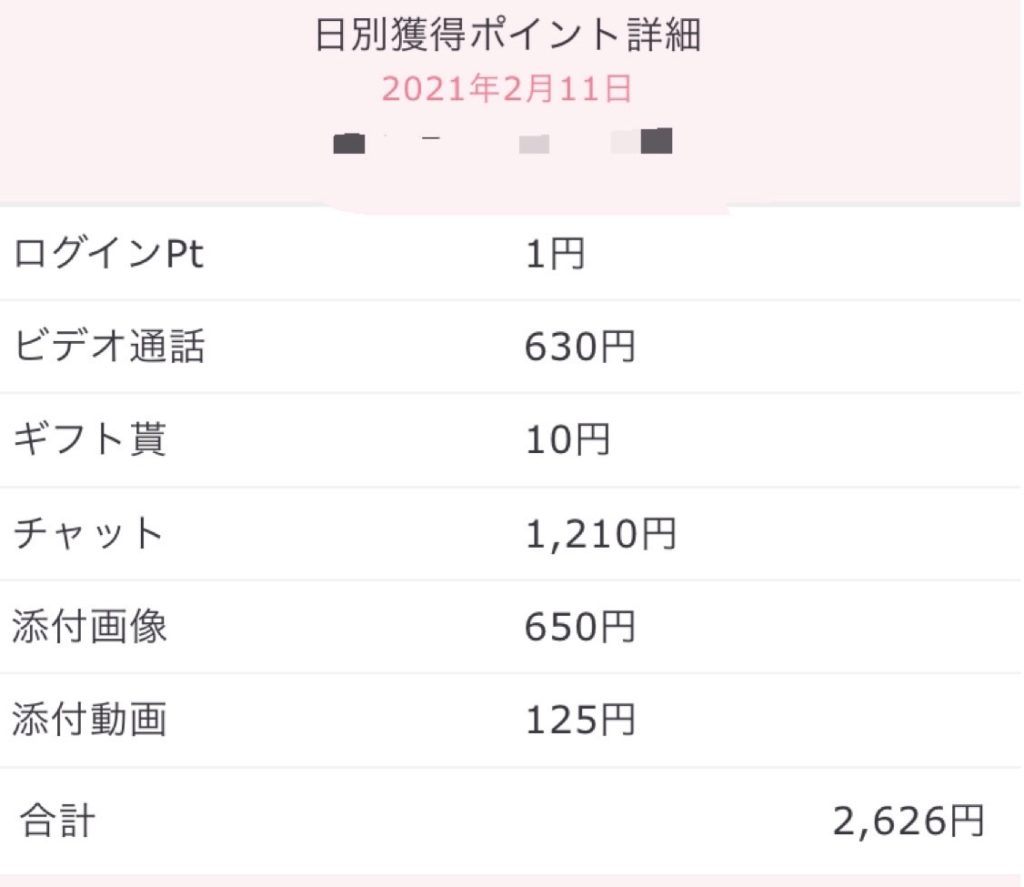Viewport: 1024px width, 887px height.
Task: Select the date 2021年2月11日
Action: pyautogui.click(x=506, y=90)
